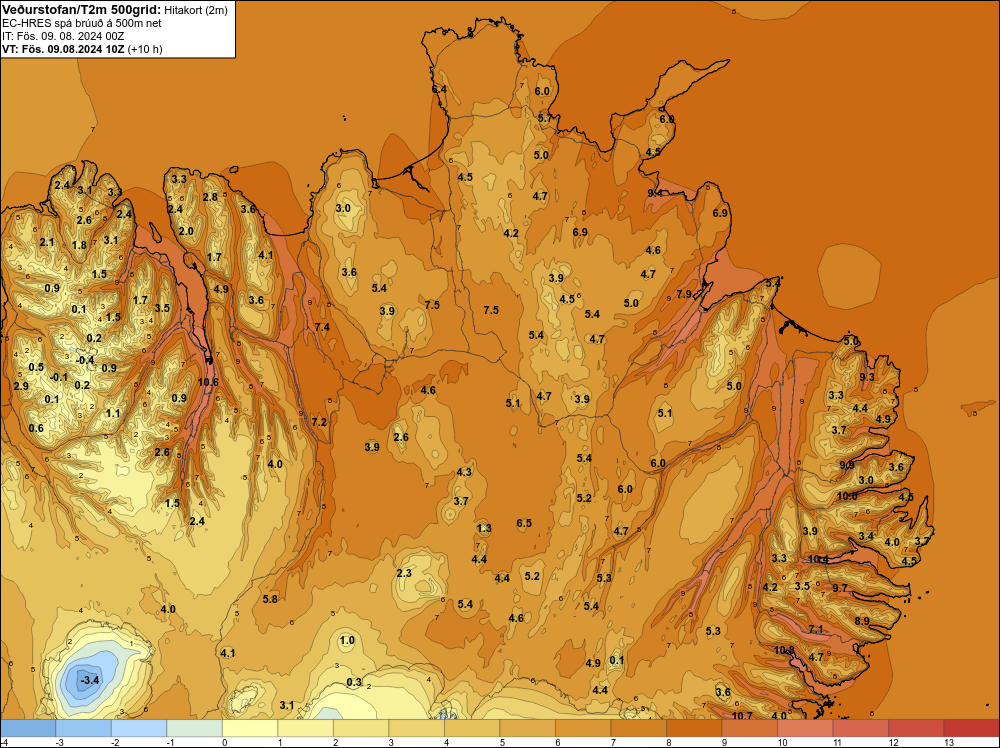Click the '1.1' temperature value
This screenshot has width=1000, height=748.
click(x=113, y=413)
